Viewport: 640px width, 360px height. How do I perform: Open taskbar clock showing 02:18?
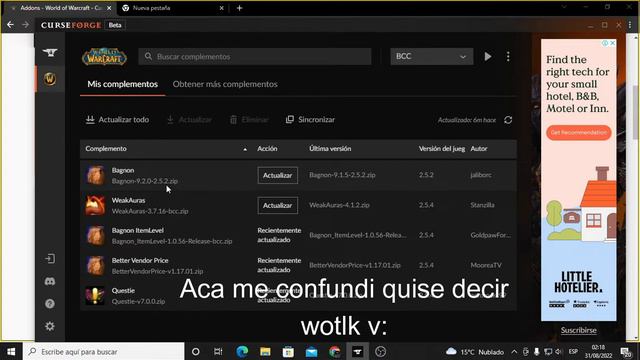click(598, 351)
